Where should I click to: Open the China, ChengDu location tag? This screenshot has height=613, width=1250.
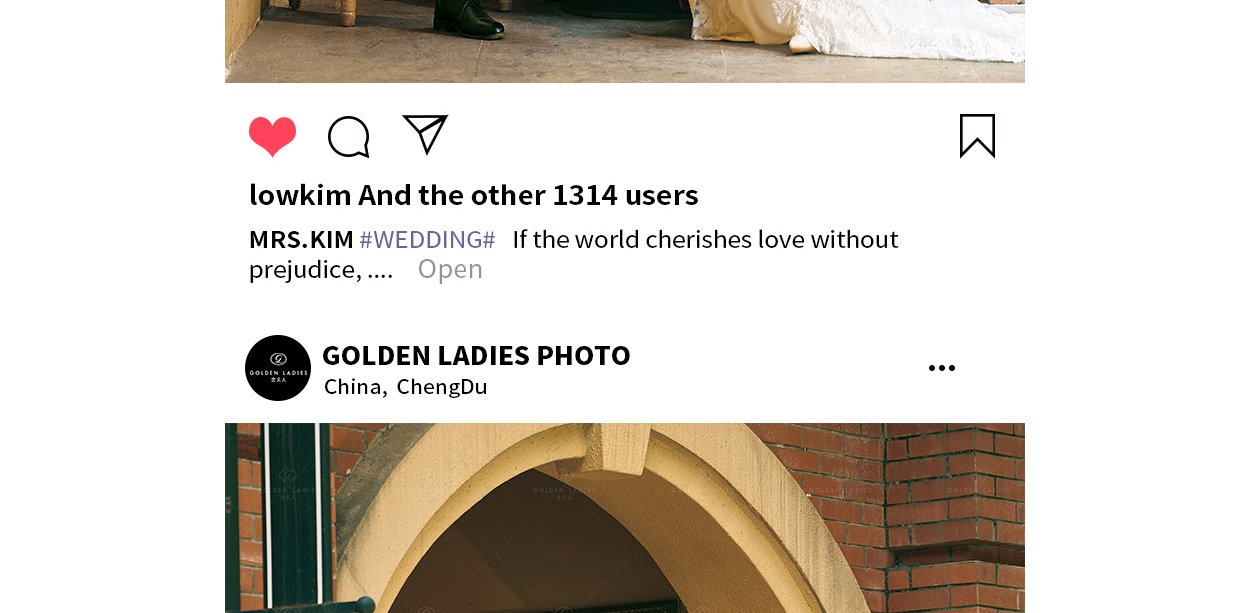406,387
